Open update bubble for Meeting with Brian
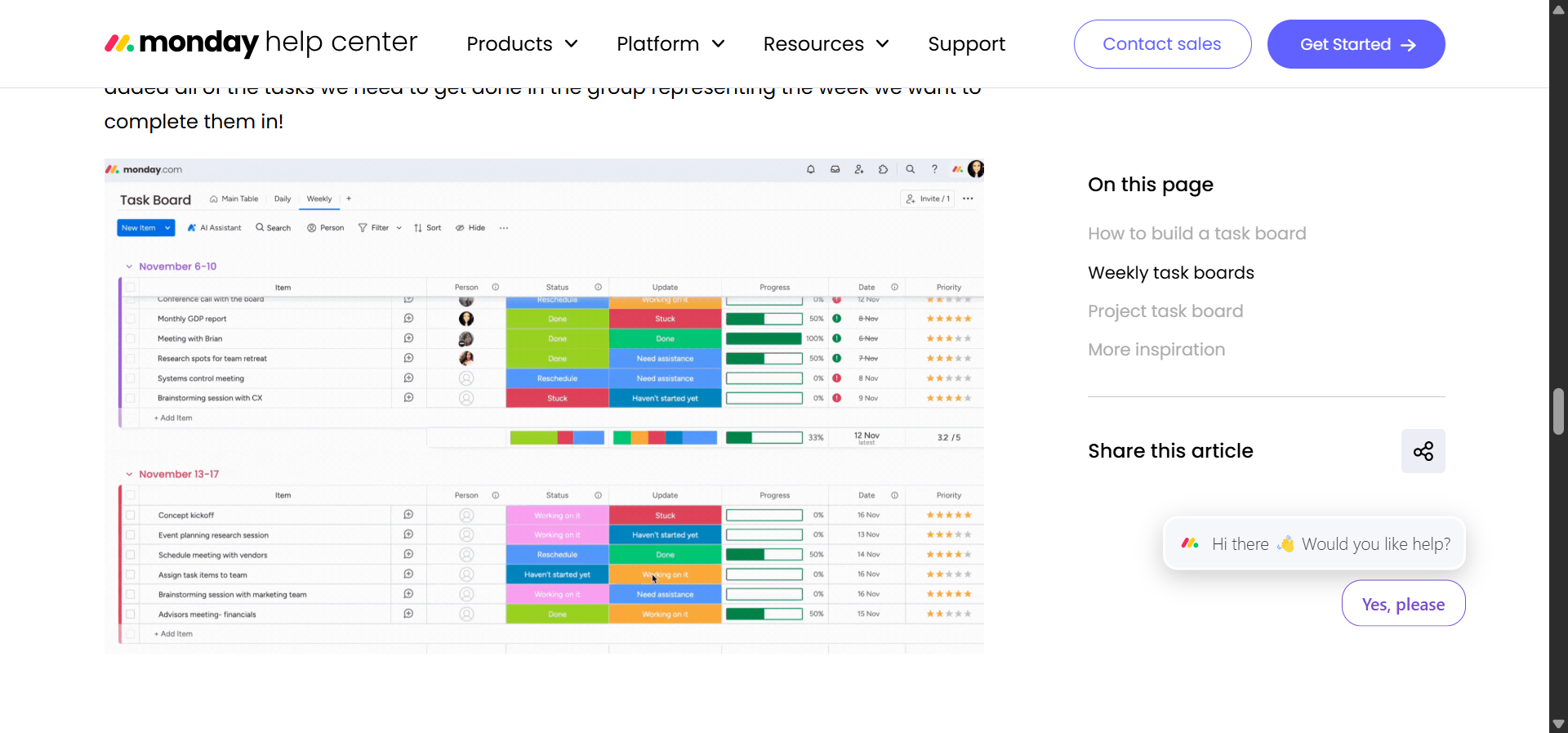The height and width of the screenshot is (733, 1568). coord(408,338)
